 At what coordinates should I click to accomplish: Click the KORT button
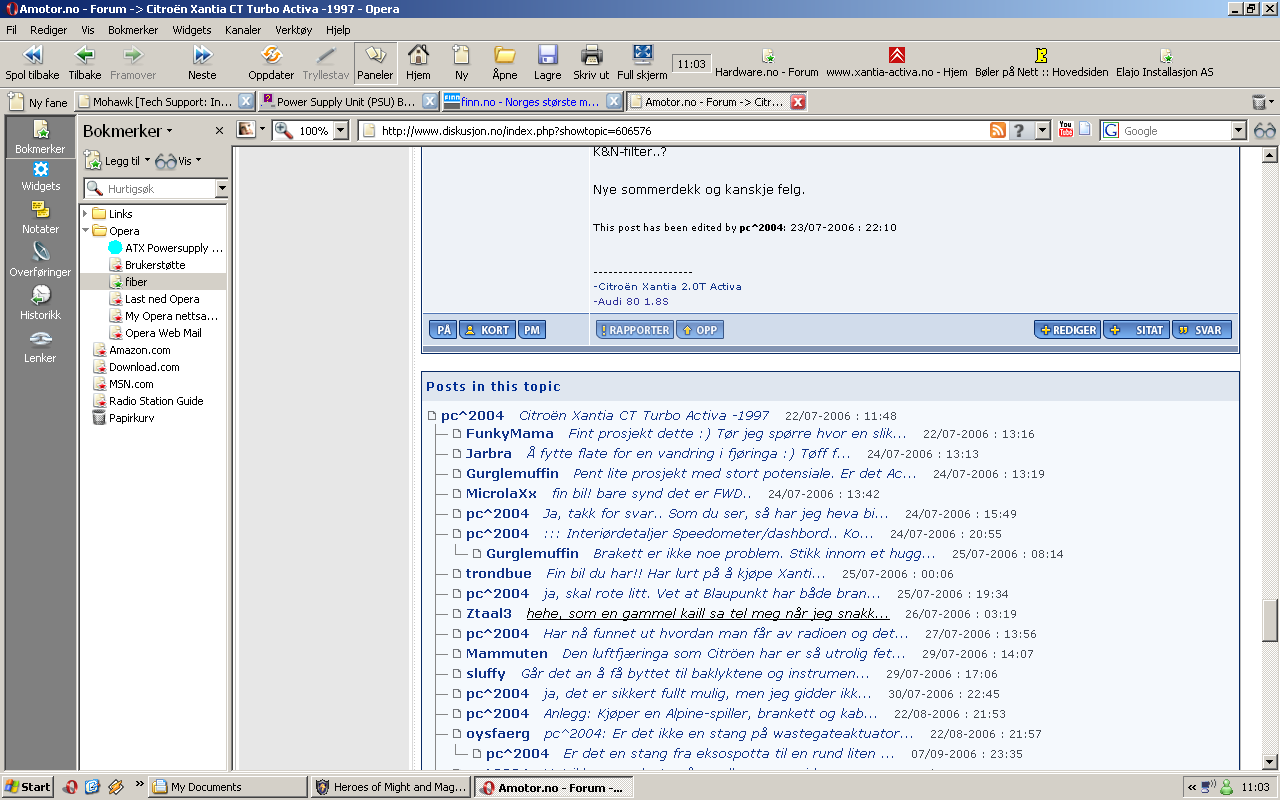(x=487, y=330)
